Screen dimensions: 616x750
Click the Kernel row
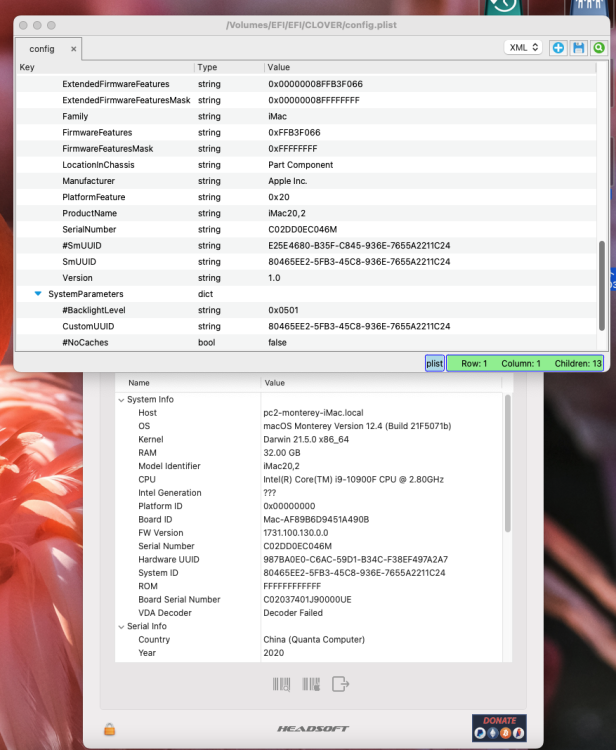[x=309, y=440]
